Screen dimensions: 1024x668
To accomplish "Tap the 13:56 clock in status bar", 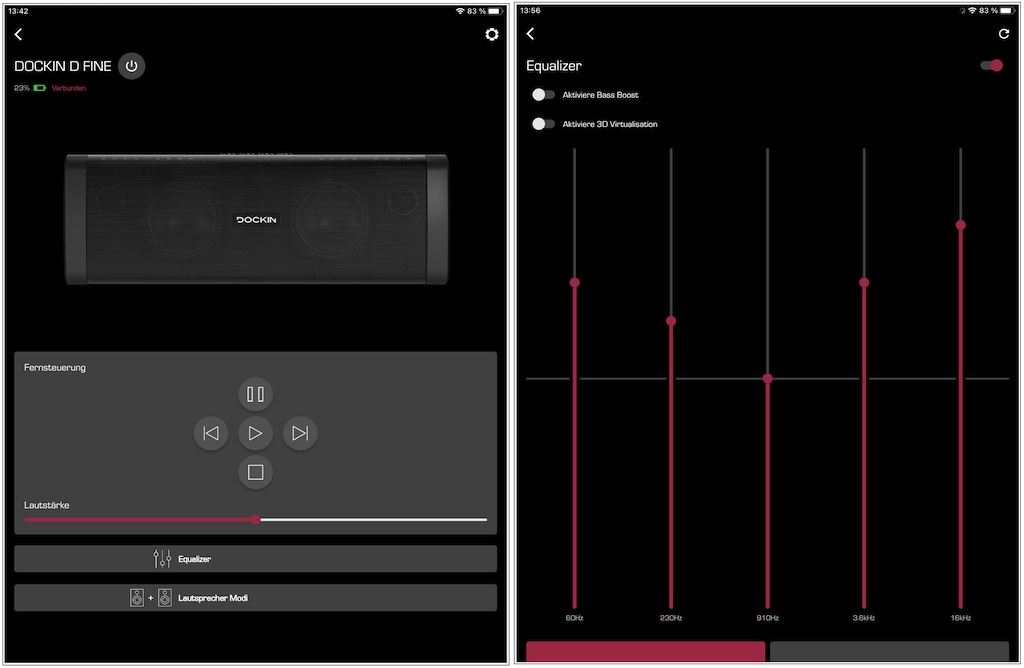I will pos(530,10).
